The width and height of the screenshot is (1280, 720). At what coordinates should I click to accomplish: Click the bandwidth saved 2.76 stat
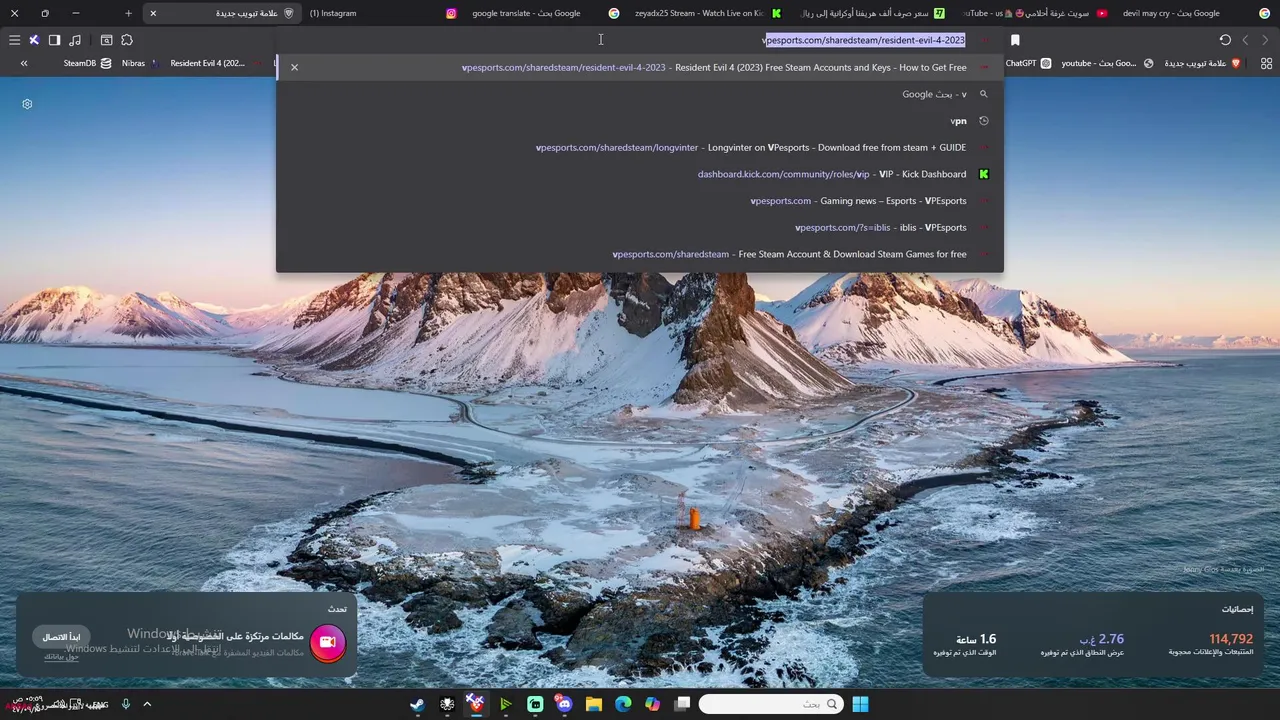[1102, 639]
